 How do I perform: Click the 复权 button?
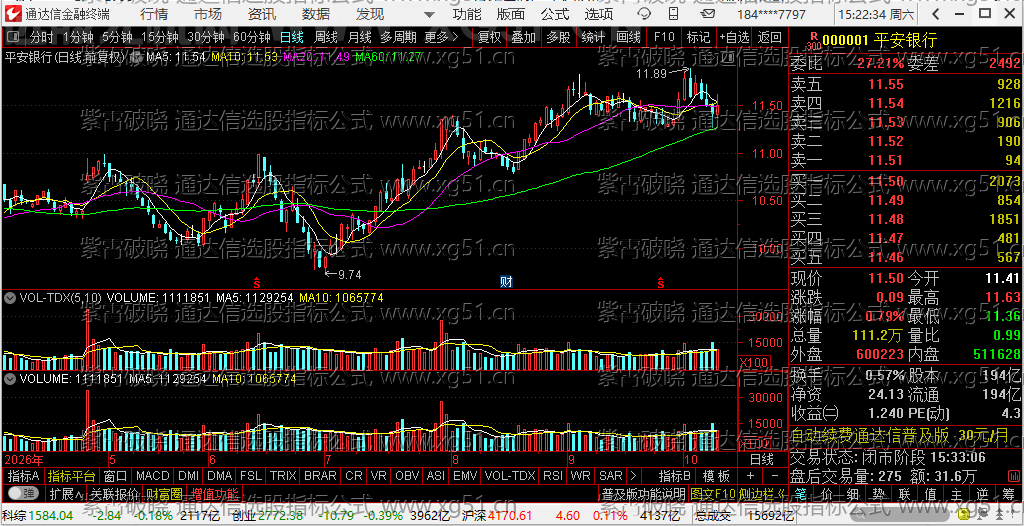click(x=489, y=38)
